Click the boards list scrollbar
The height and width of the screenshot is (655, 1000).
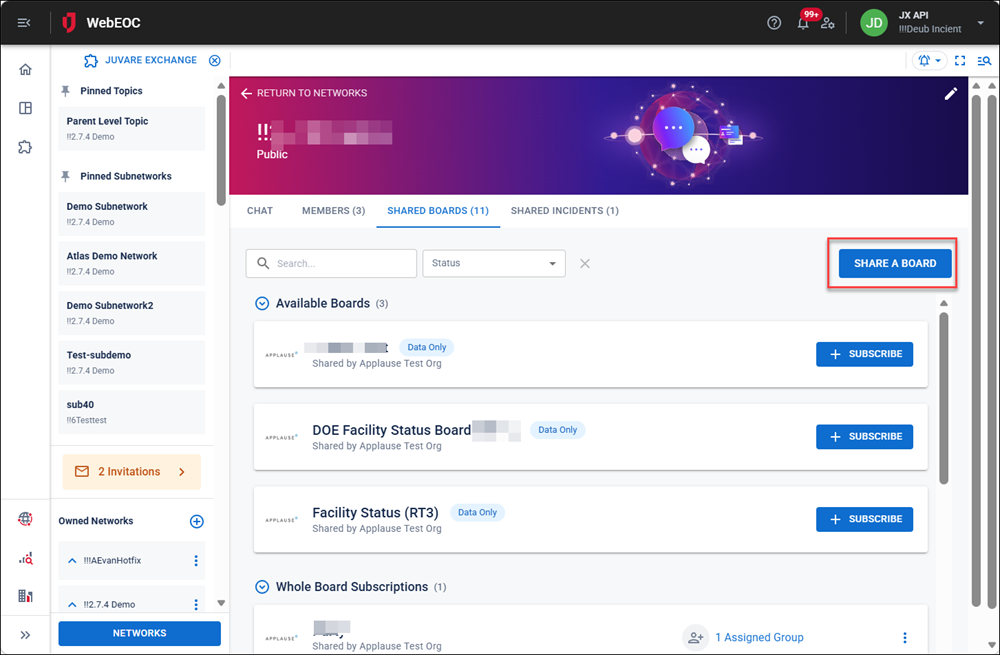pyautogui.click(x=944, y=398)
